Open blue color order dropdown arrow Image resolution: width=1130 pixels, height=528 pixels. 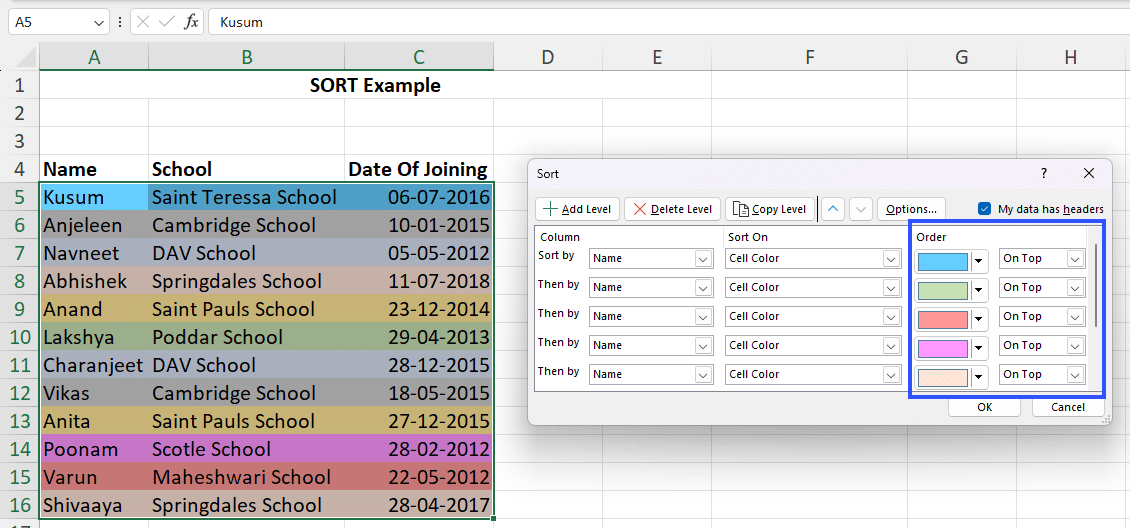[979, 260]
